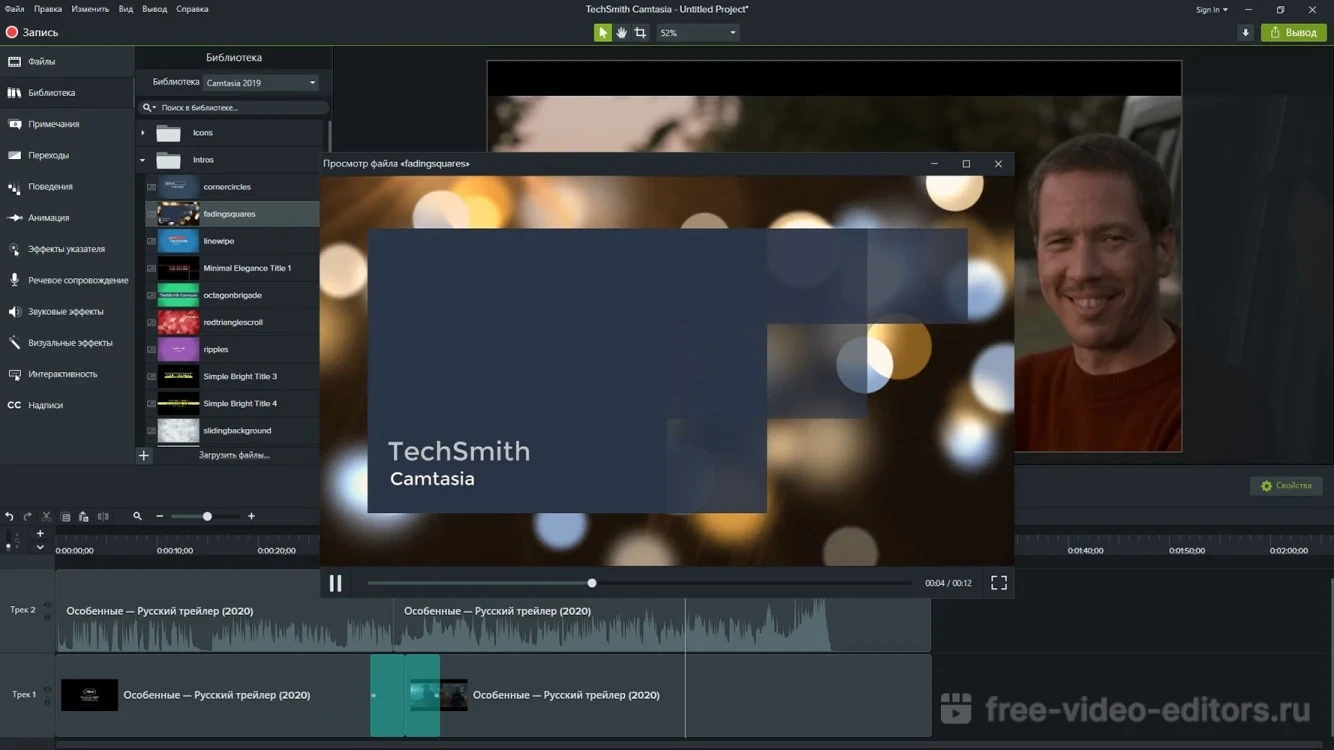The image size is (1334, 750).
Task: Open the Файлы media bin tab
Action: [x=67, y=61]
